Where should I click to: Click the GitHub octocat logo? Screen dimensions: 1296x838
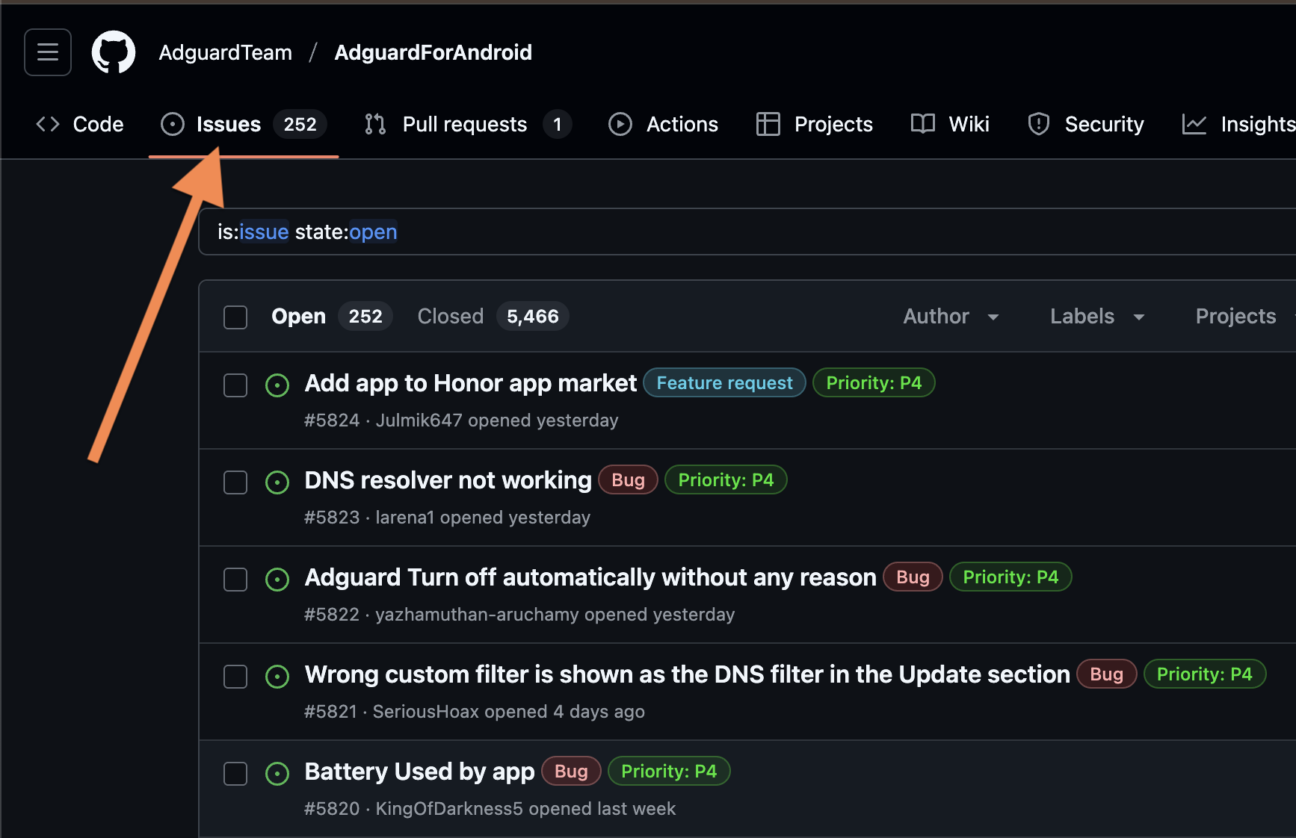pos(114,53)
